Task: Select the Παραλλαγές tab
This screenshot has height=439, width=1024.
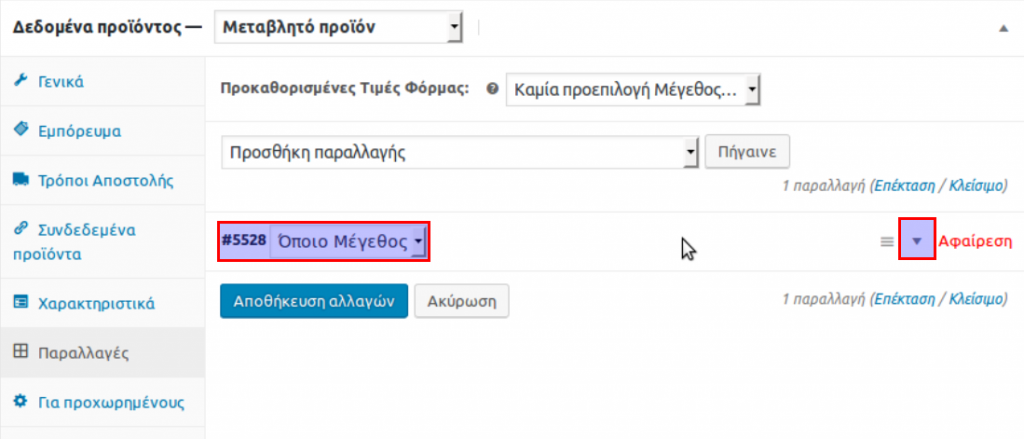Action: (84, 352)
